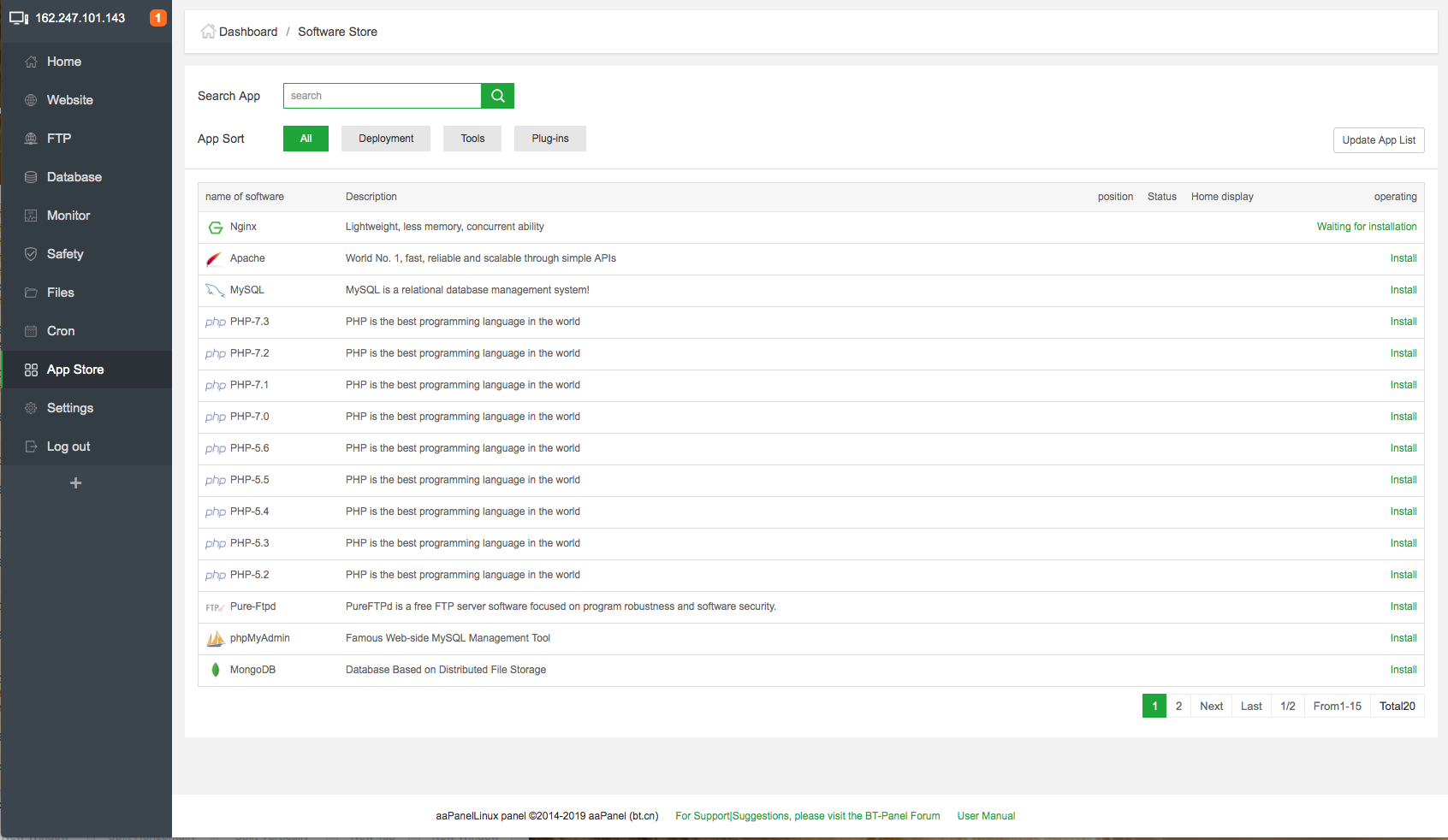Select the Tools app sort filter
The width and height of the screenshot is (1448, 840).
(472, 139)
